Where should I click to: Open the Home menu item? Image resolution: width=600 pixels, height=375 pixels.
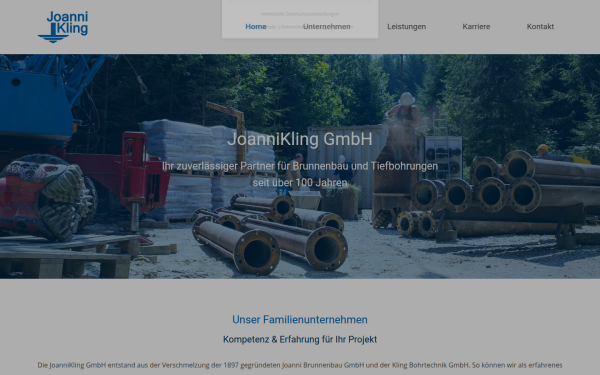(256, 27)
